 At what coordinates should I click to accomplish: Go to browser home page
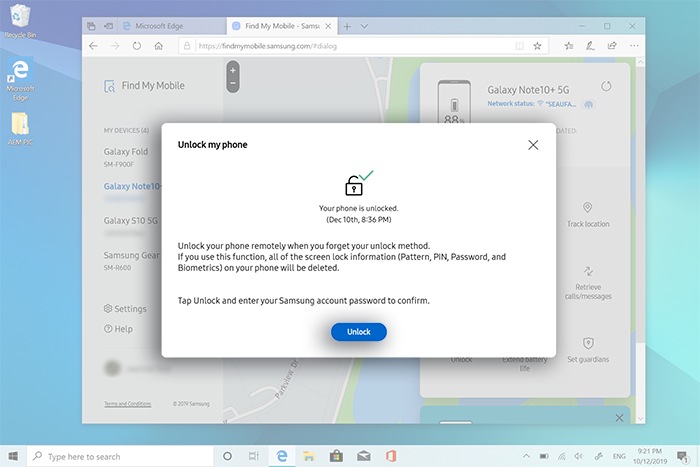coord(158,46)
